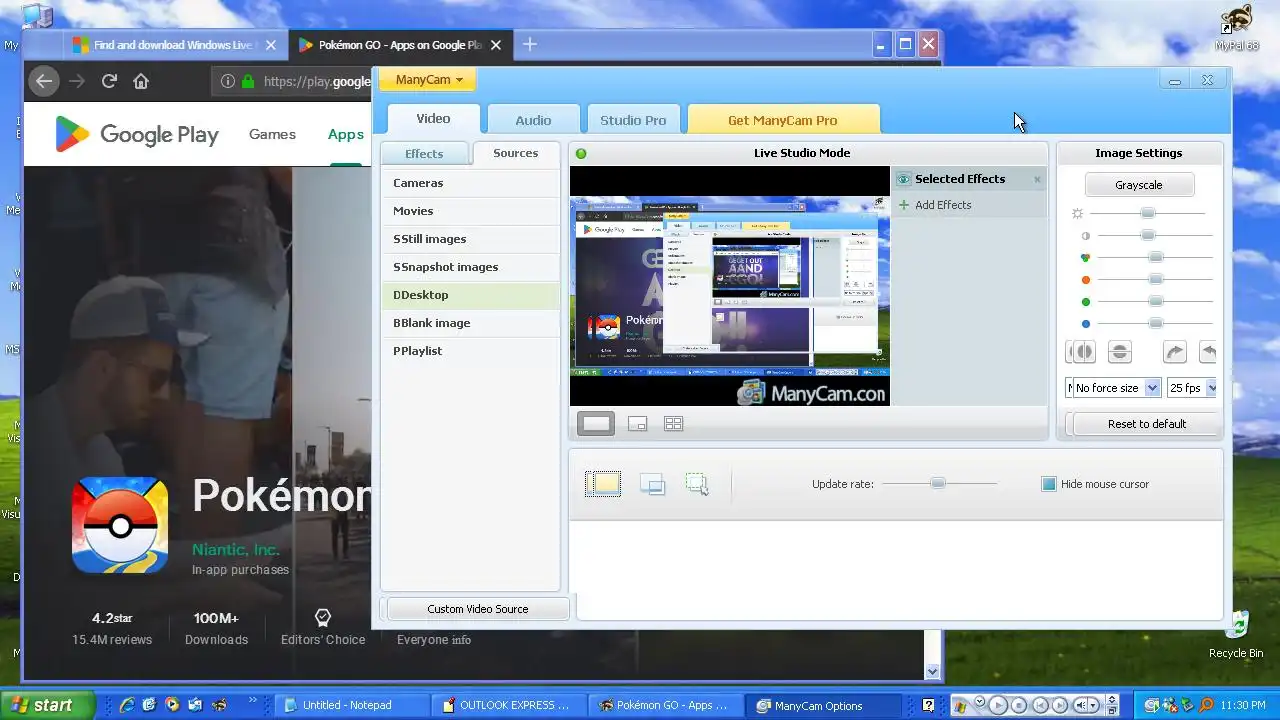This screenshot has width=1280, height=720.
Task: Select Movies in the sources list
Action: (x=470, y=211)
